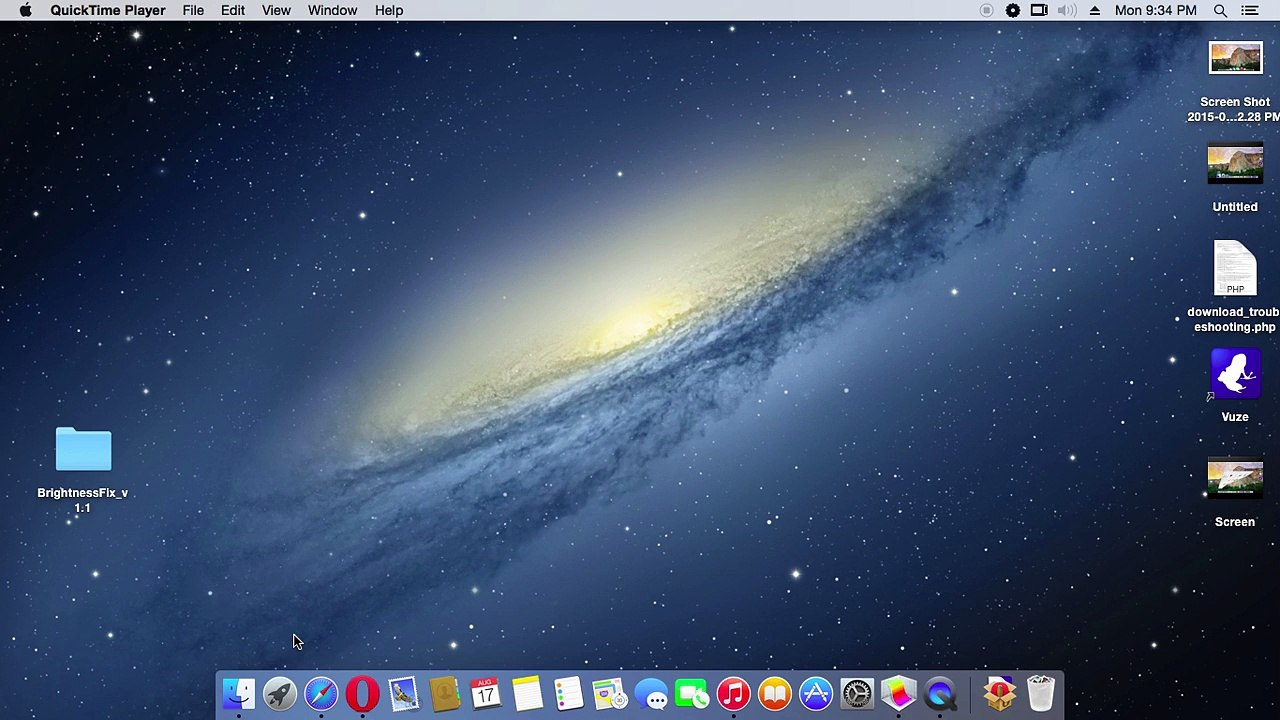Open iTunes music note icon
The height and width of the screenshot is (720, 1280).
tap(733, 694)
